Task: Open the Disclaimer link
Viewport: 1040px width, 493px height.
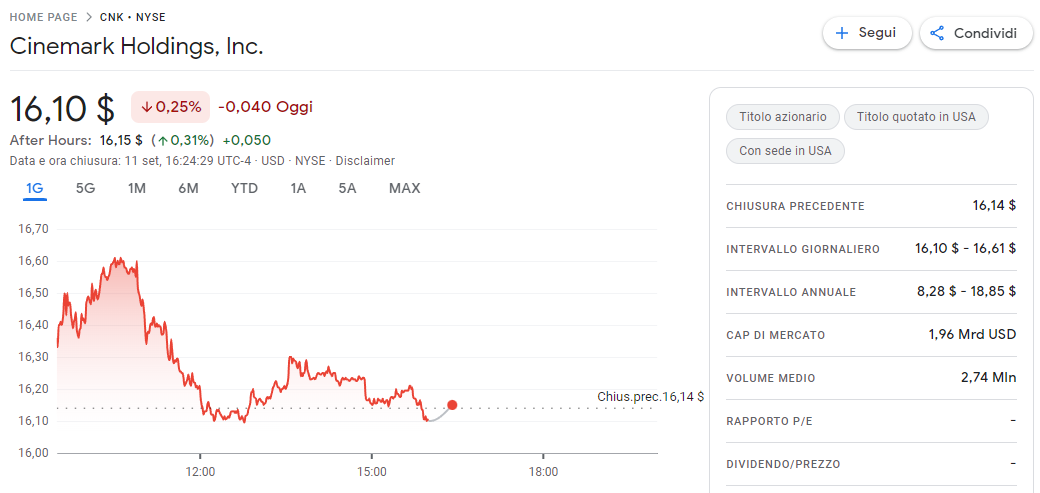Action: [365, 161]
